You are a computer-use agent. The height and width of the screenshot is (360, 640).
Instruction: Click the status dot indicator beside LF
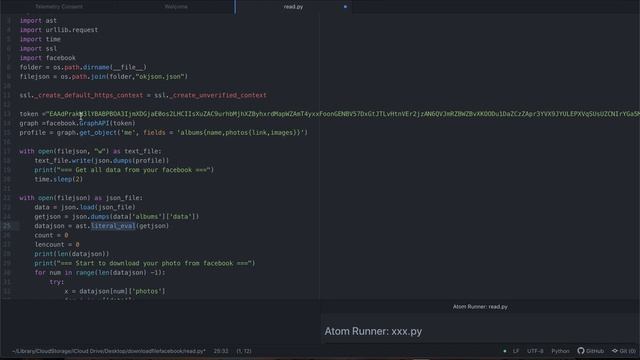click(x=505, y=351)
